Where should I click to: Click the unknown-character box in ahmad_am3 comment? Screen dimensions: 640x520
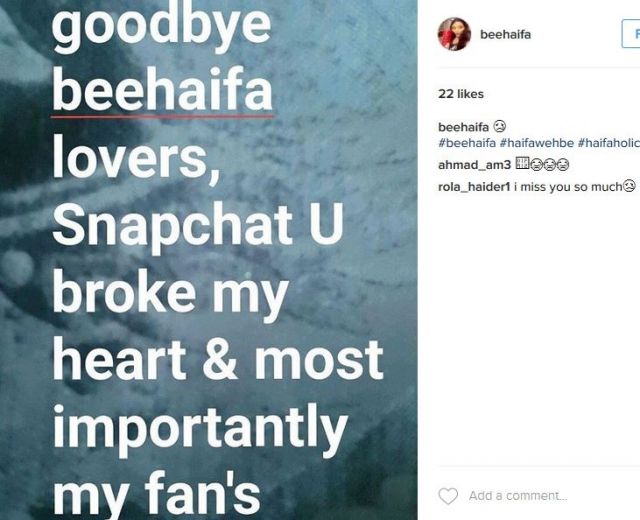click(522, 164)
